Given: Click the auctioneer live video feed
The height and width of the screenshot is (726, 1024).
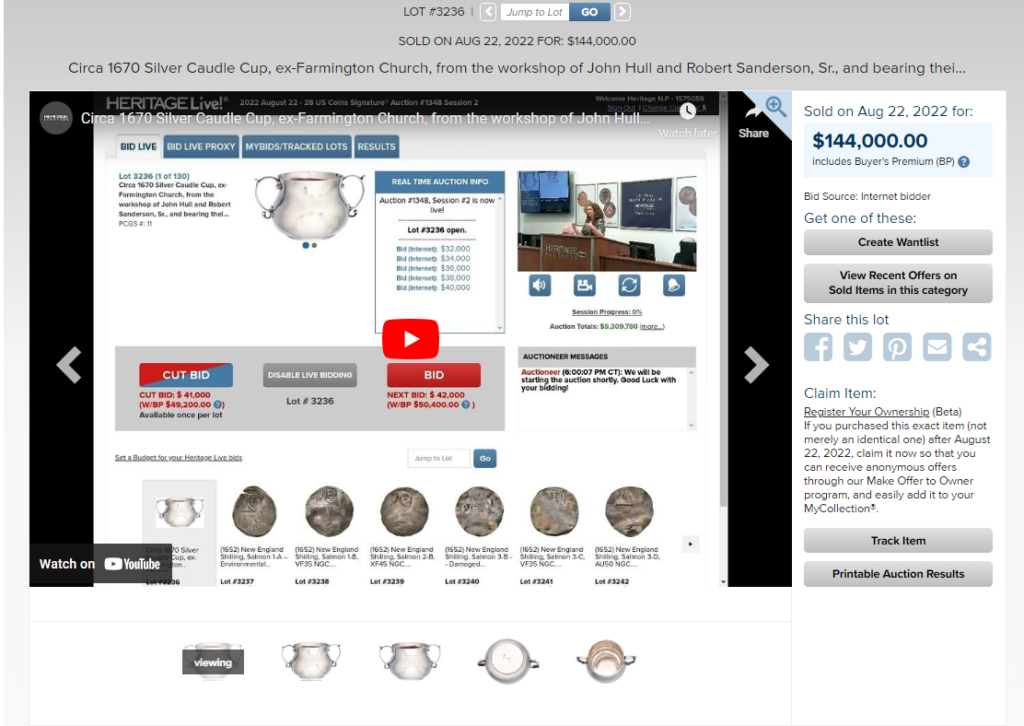Looking at the screenshot, I should tap(607, 221).
